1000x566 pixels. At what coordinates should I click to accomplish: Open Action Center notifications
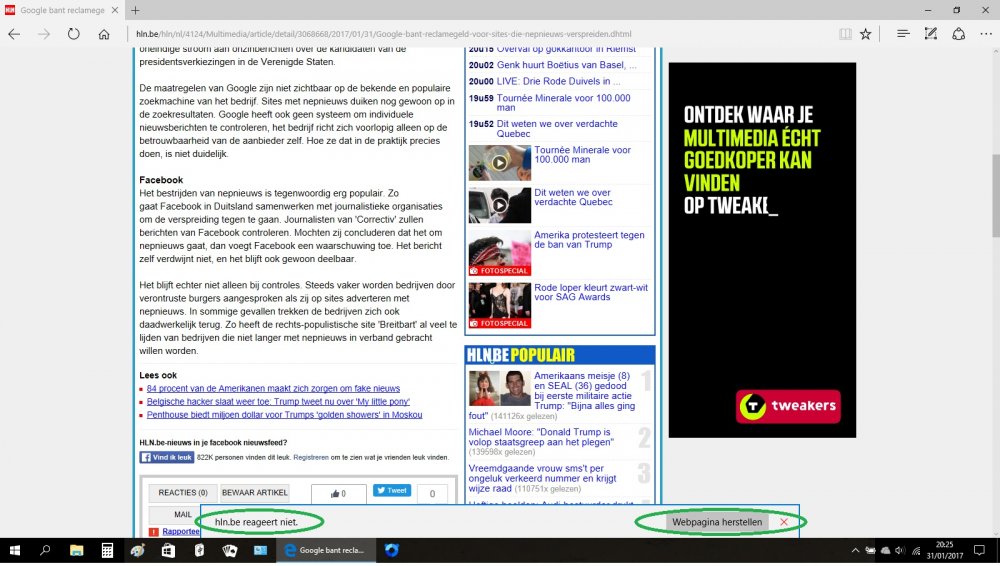pos(980,551)
